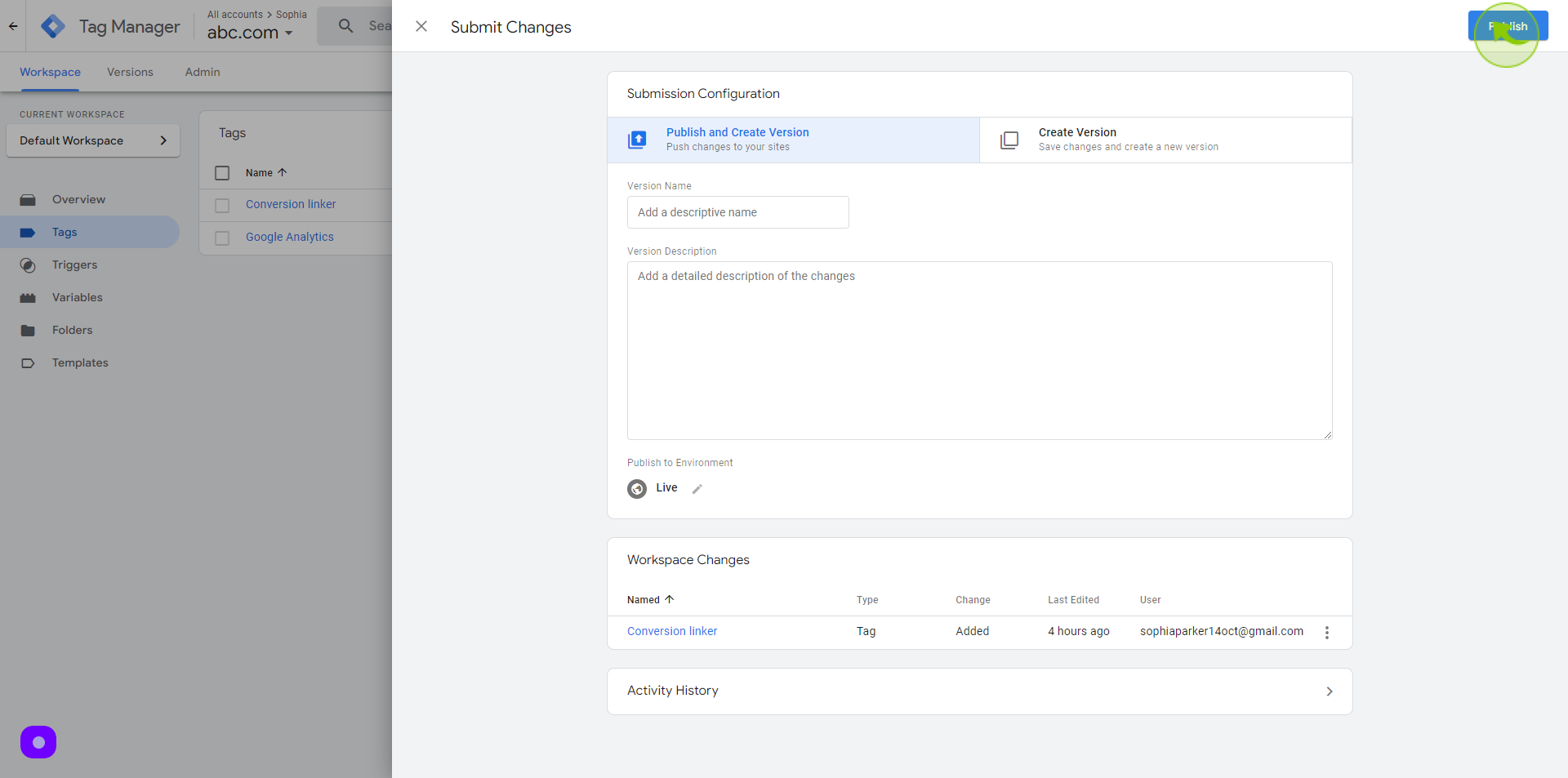Viewport: 1568px width, 778px height.
Task: Click the User column header
Action: pos(1150,599)
